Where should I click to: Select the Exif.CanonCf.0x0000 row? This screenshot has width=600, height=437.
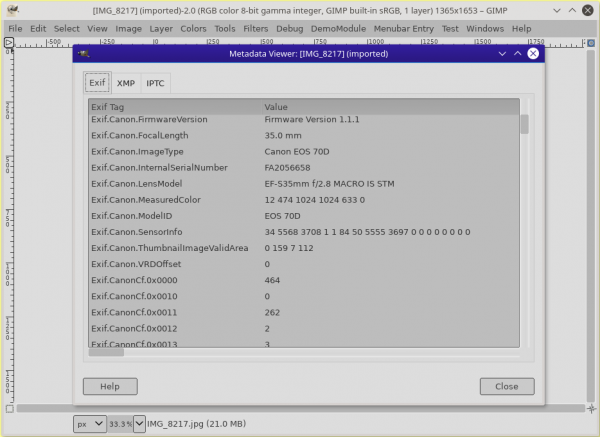[x=304, y=280]
